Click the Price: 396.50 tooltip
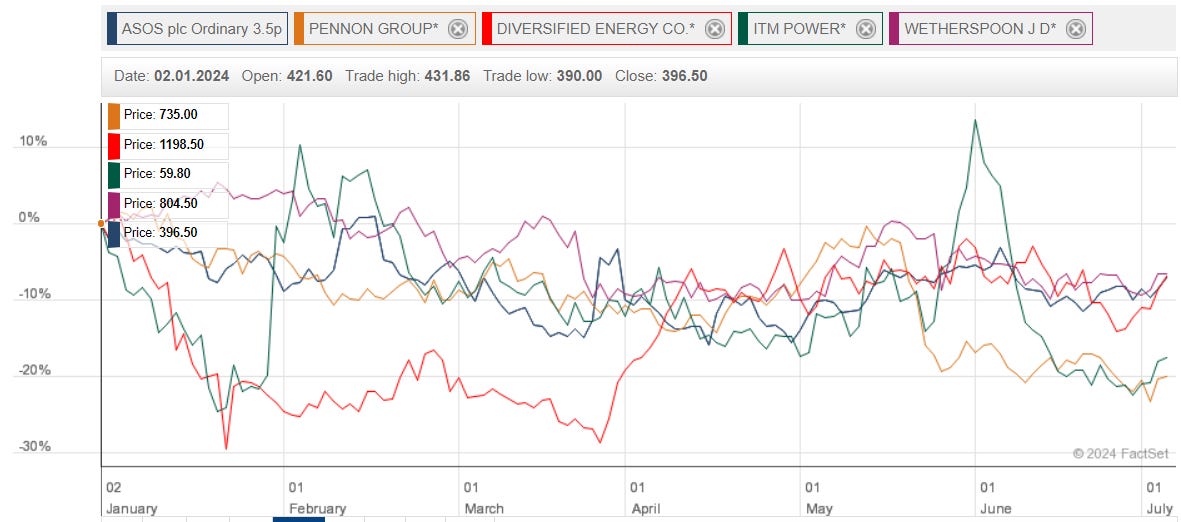 coord(168,233)
